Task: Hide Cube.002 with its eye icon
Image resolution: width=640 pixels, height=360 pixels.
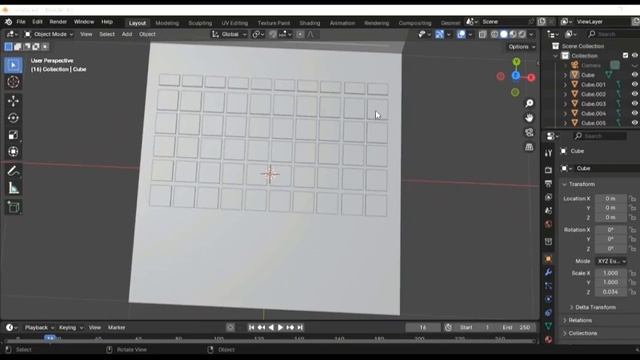Action: (x=634, y=94)
